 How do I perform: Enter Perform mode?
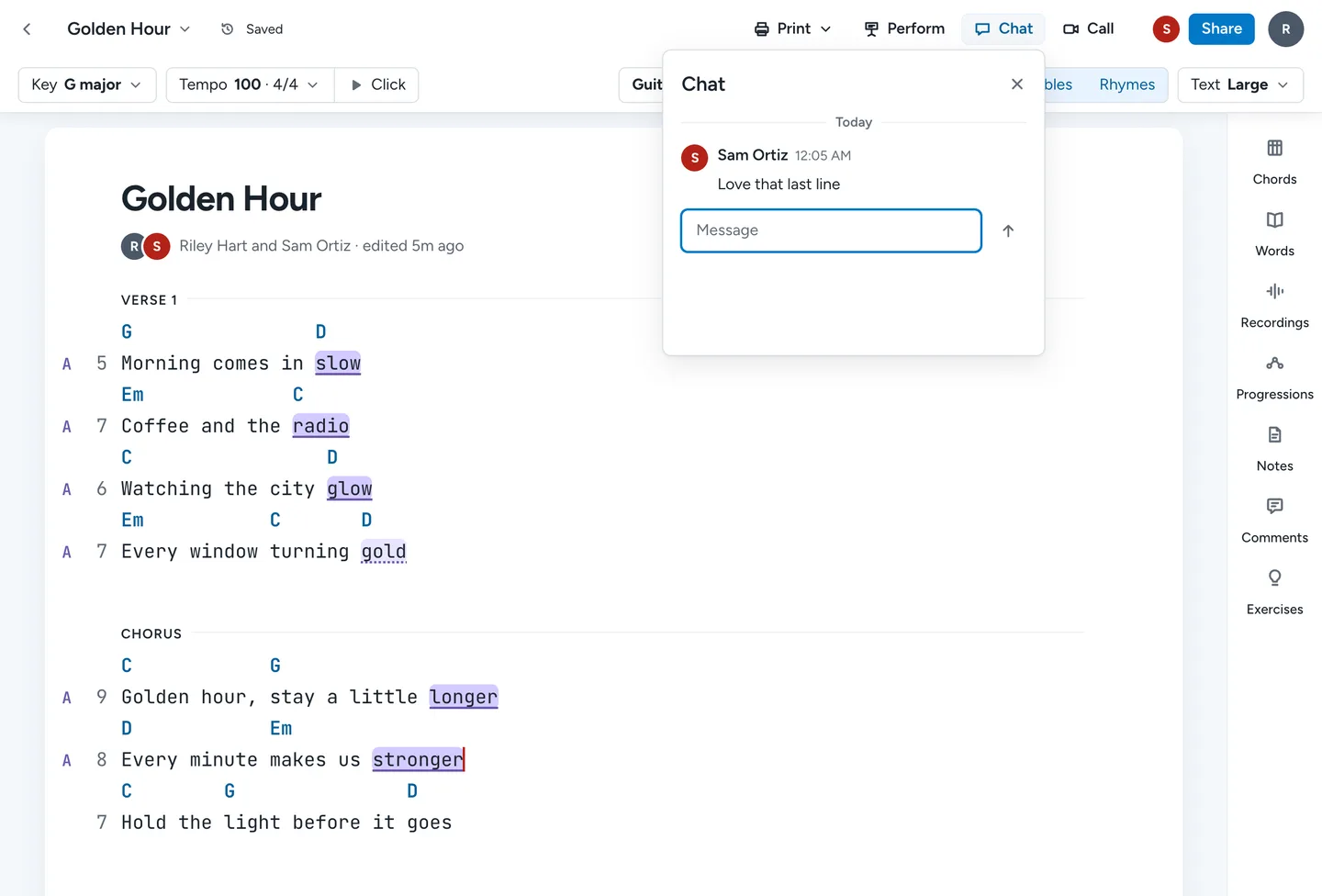pyautogui.click(x=904, y=28)
